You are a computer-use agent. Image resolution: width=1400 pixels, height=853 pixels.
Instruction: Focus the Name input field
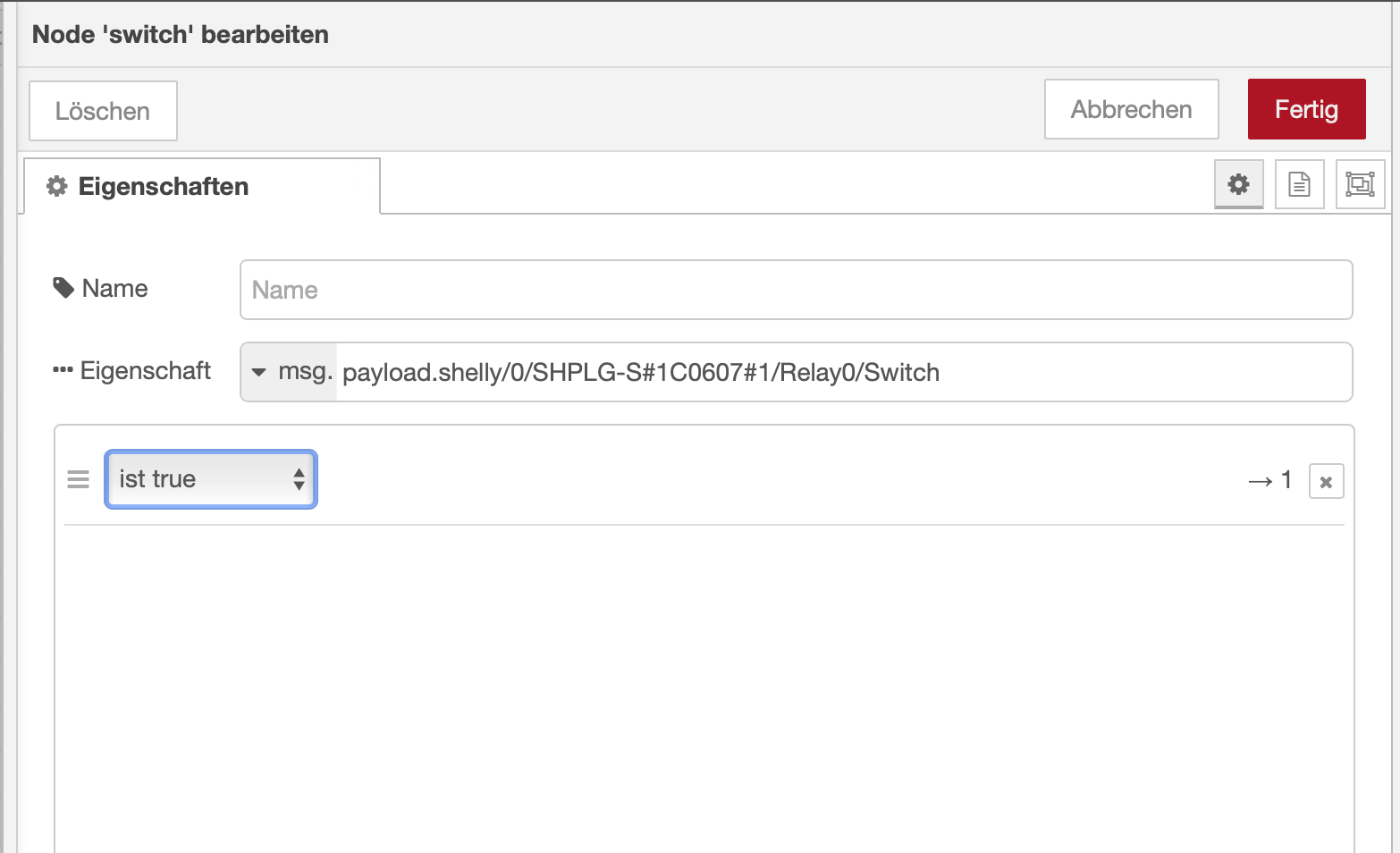[796, 290]
